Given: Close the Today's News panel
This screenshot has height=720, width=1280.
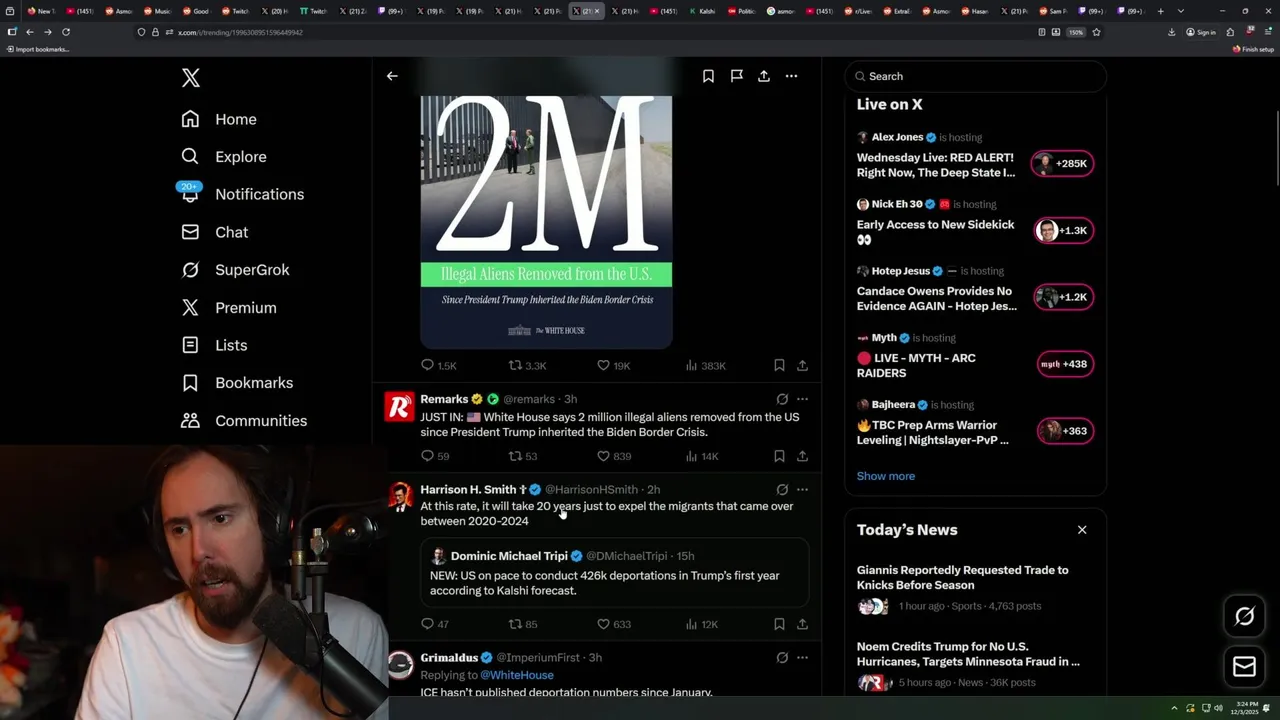Looking at the screenshot, I should (x=1082, y=530).
